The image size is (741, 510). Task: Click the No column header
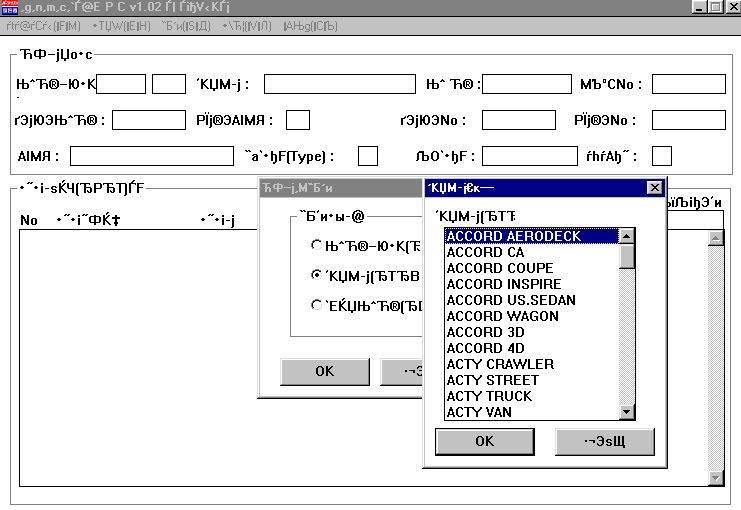pos(29,220)
